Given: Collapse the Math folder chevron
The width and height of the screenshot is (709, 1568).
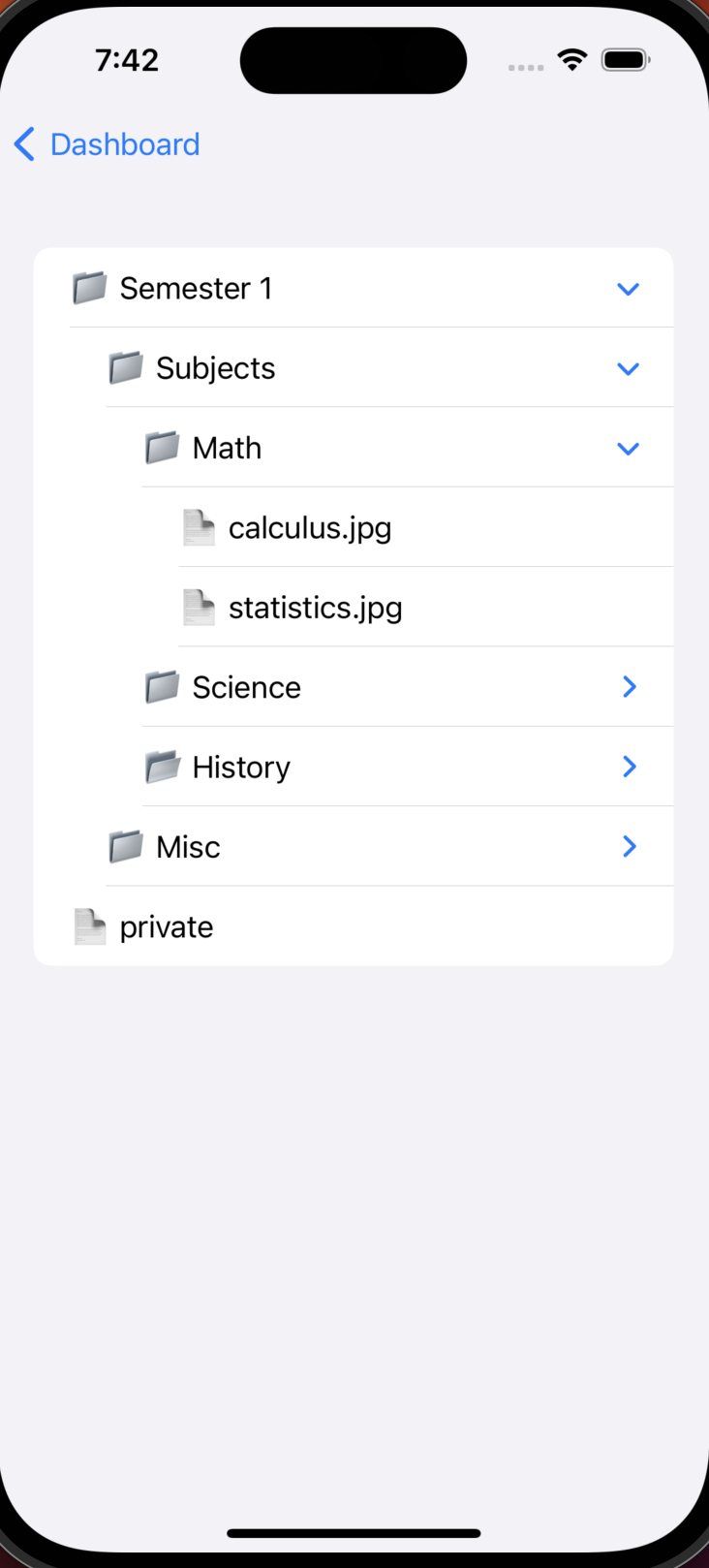Looking at the screenshot, I should (629, 449).
